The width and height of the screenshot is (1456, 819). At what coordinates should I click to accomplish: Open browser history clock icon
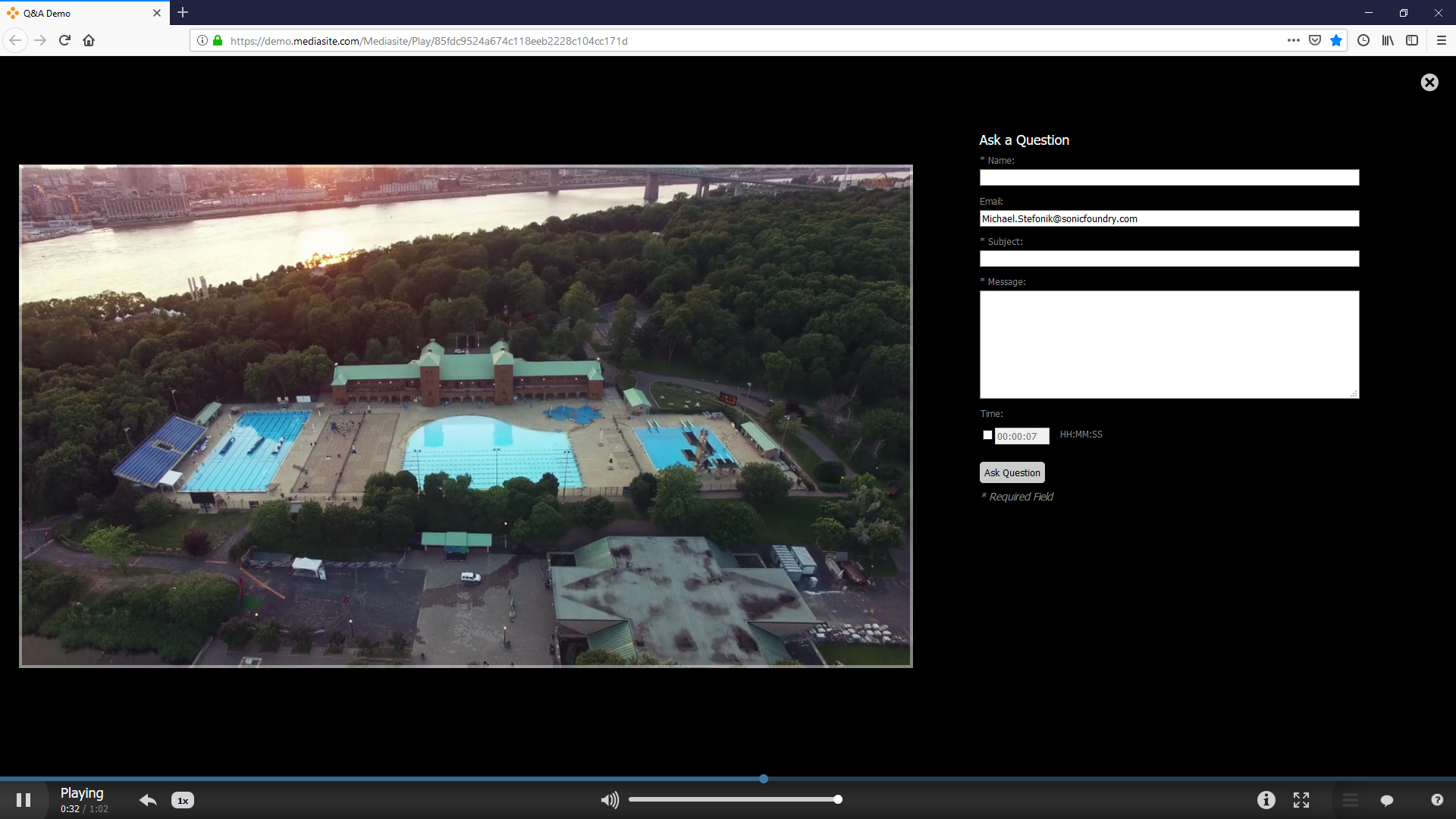1363,40
